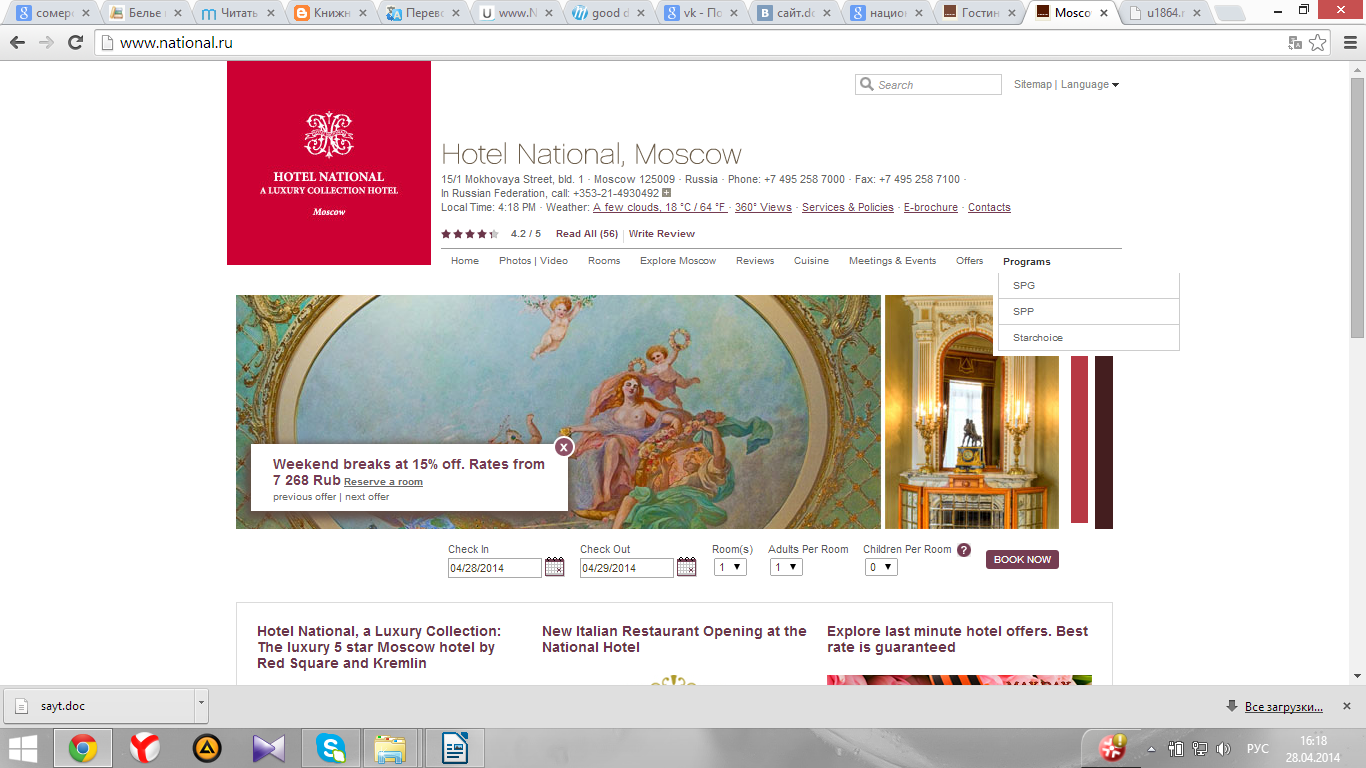
Task: Open Services & Policies link
Action: pyautogui.click(x=848, y=208)
